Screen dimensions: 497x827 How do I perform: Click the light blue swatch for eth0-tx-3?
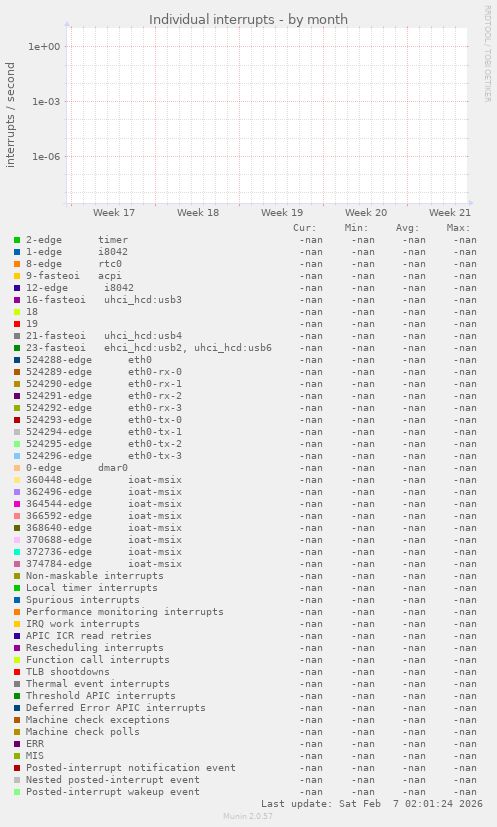pyautogui.click(x=17, y=456)
